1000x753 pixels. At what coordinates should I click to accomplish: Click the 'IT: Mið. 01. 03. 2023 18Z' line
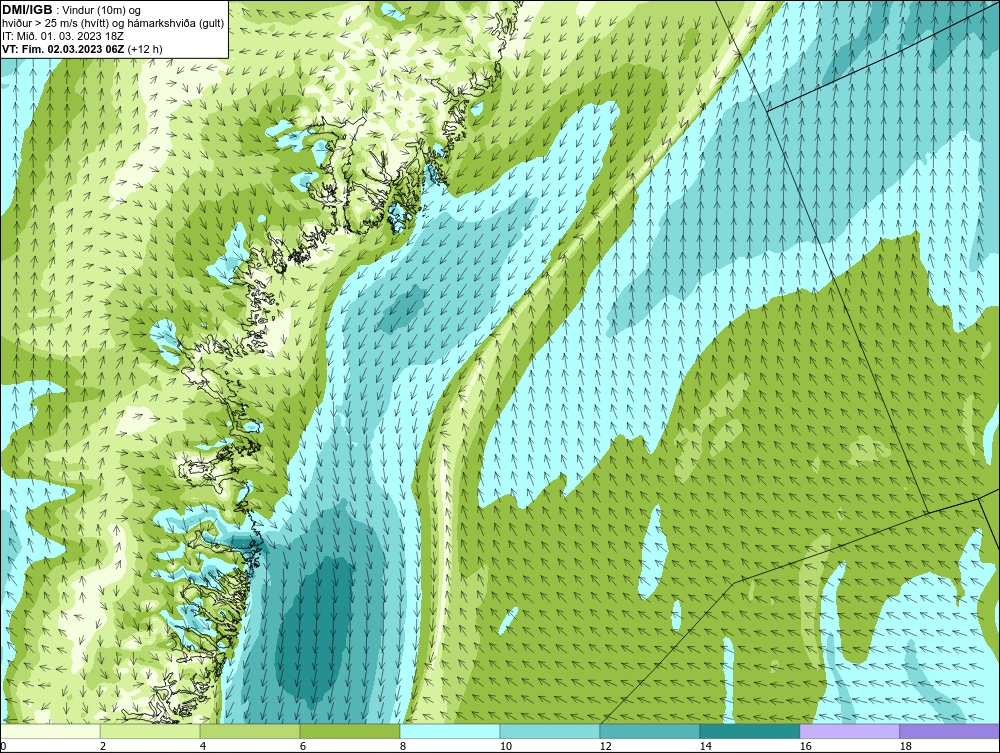coord(62,36)
